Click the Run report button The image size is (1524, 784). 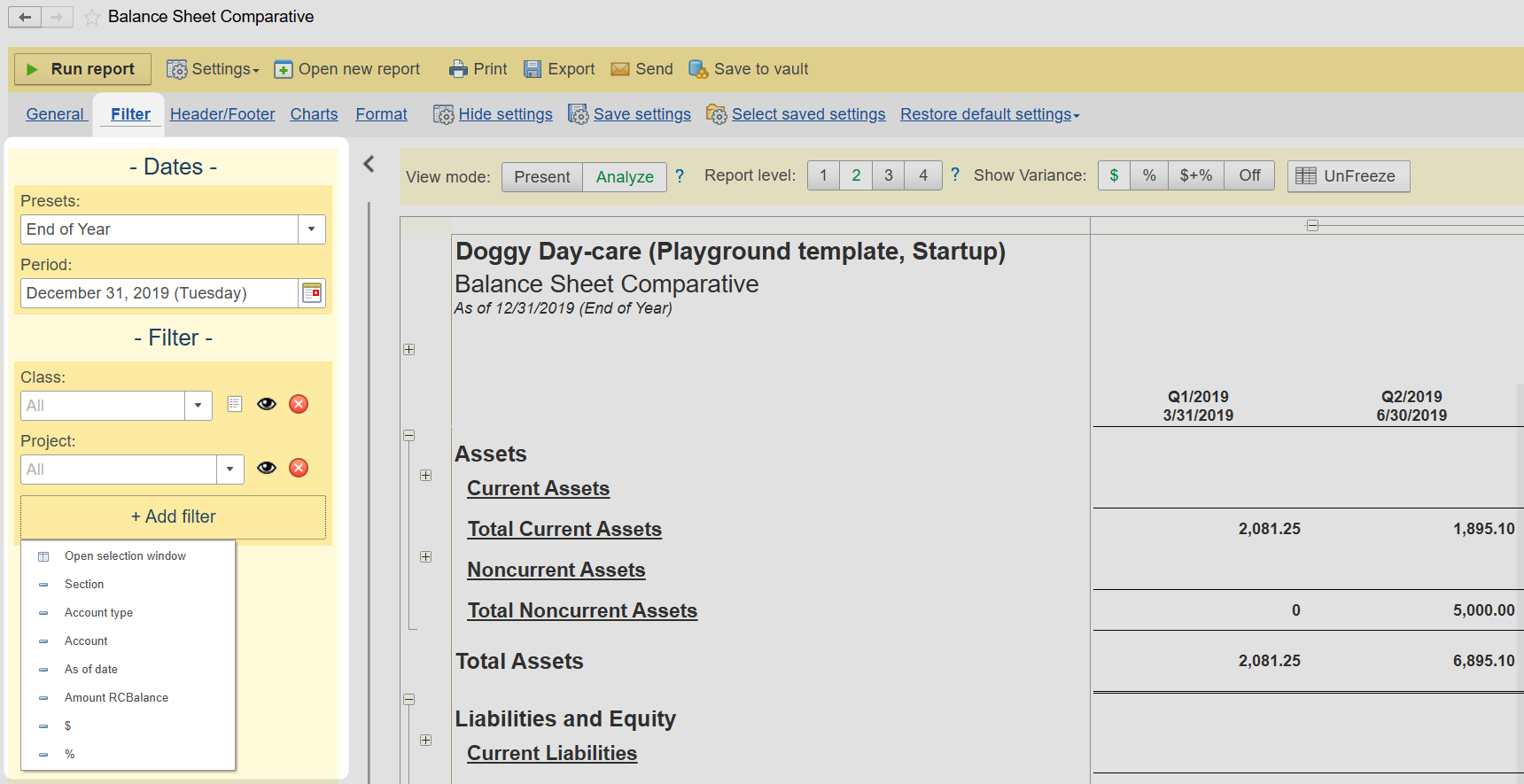coord(82,69)
